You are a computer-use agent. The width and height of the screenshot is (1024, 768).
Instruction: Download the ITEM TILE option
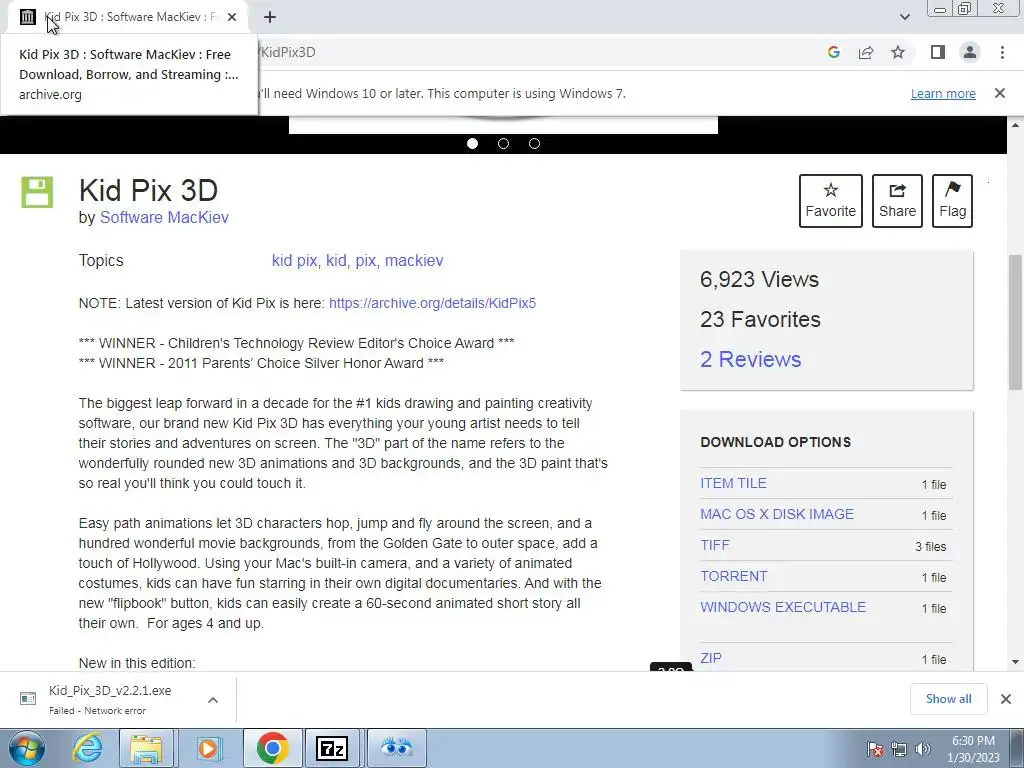(x=733, y=483)
